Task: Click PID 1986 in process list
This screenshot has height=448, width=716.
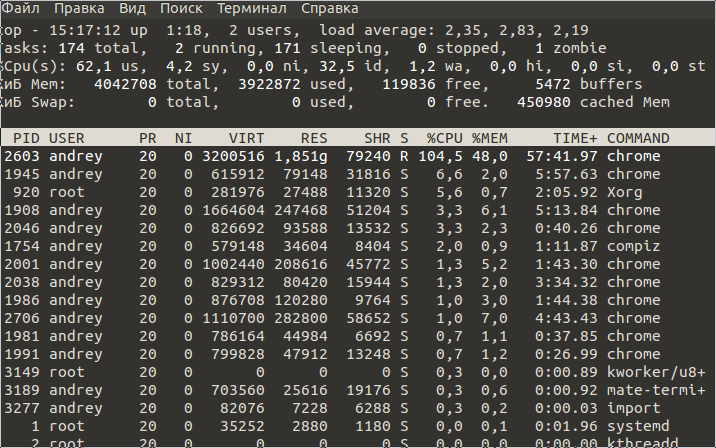Action: click(22, 300)
